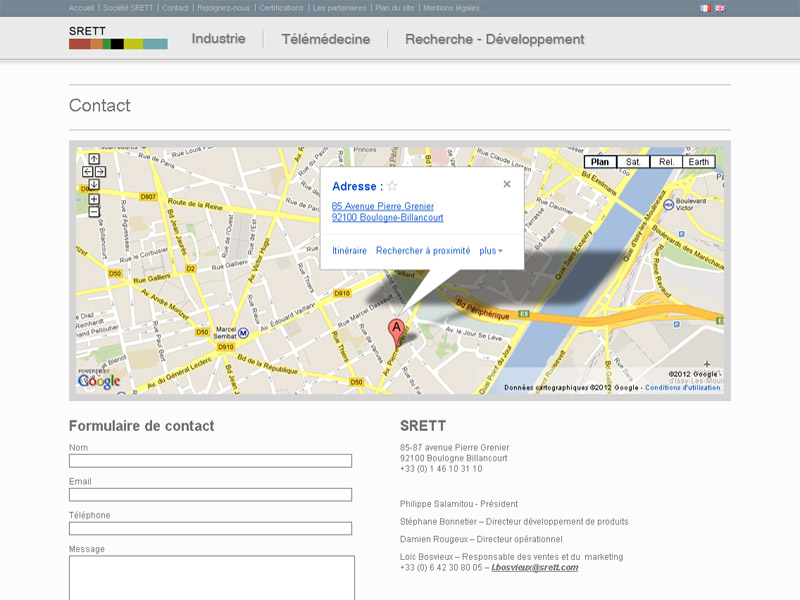Open Société SRETT in the top bar
The width and height of the screenshot is (800, 600).
click(x=128, y=8)
